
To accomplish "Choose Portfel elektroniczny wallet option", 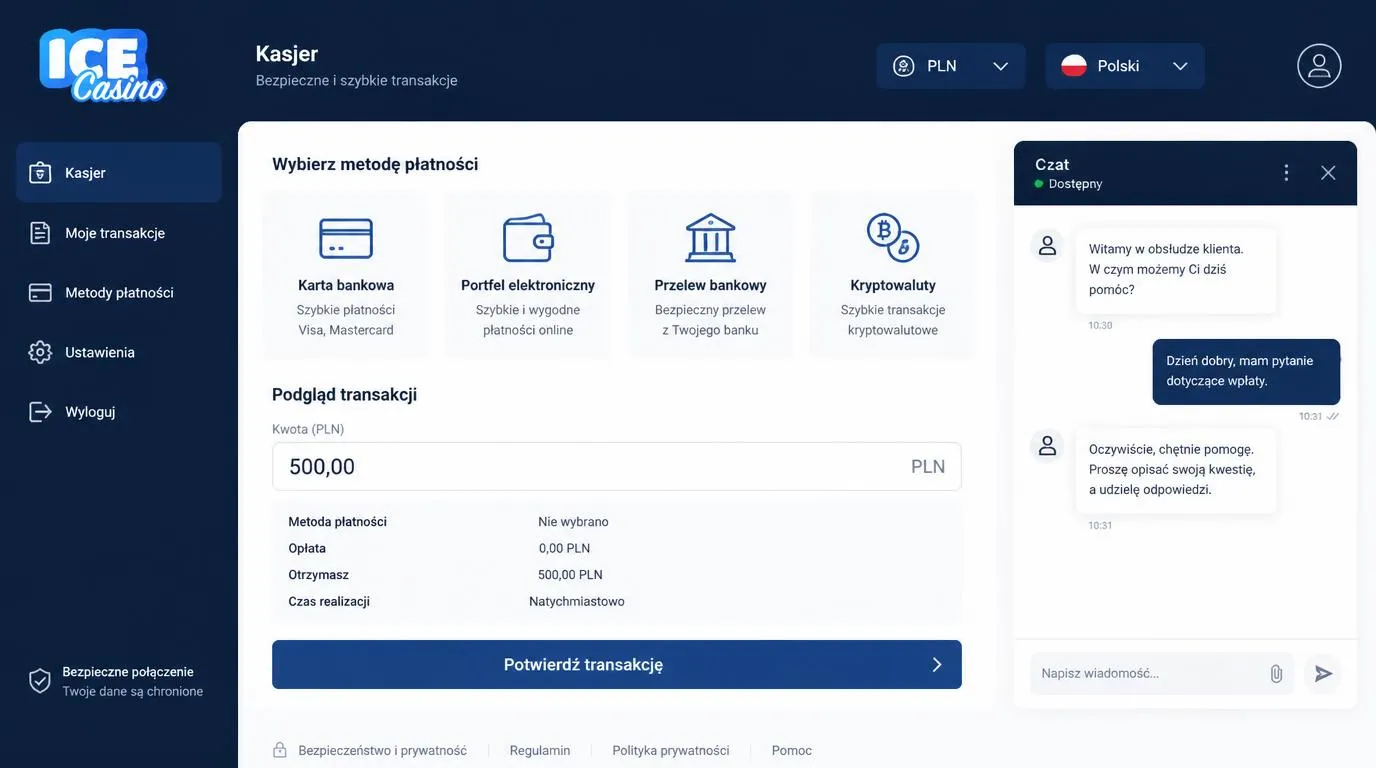I will click(528, 275).
